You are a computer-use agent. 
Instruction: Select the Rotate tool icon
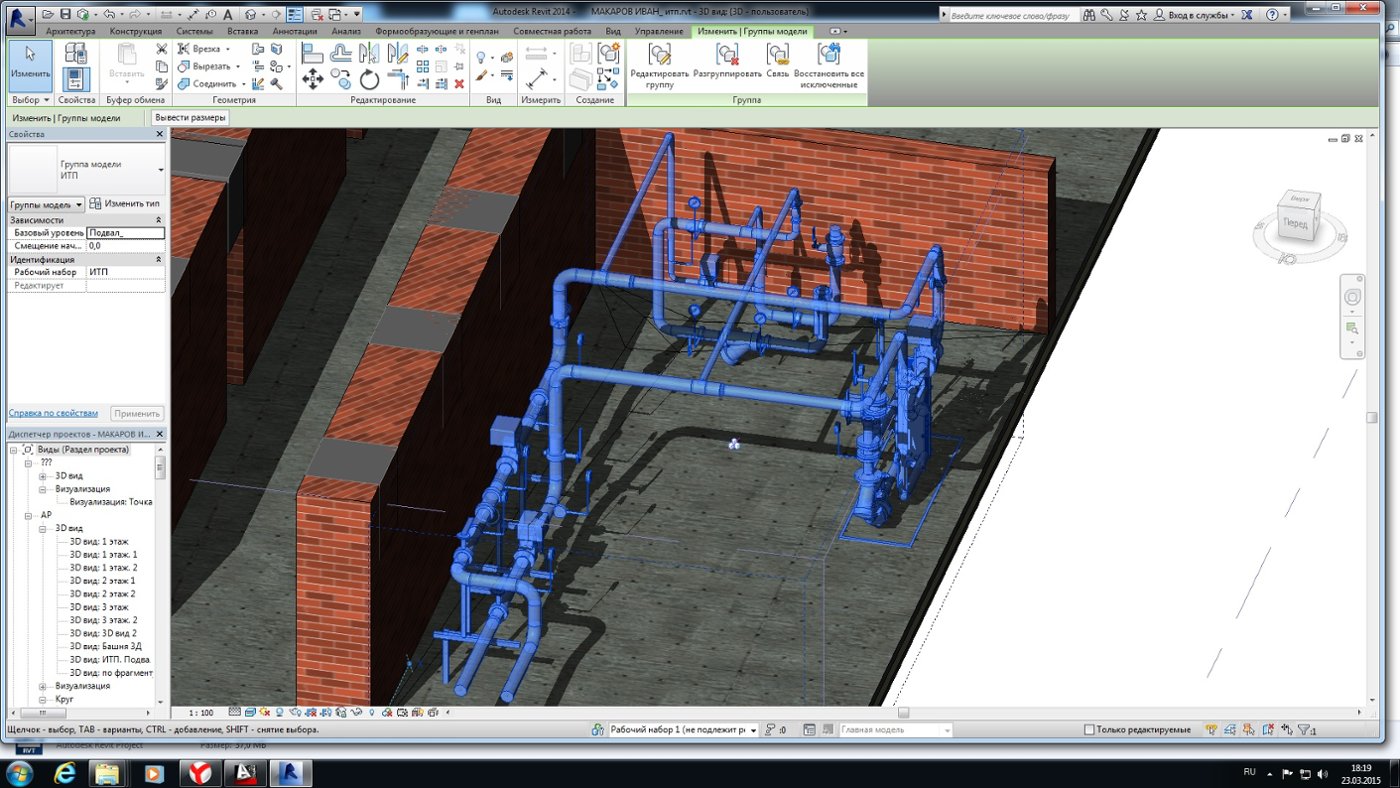(369, 80)
